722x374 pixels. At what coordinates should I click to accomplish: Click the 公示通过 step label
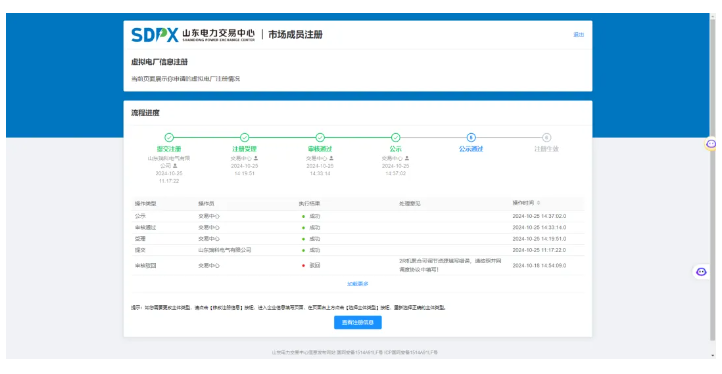[471, 149]
